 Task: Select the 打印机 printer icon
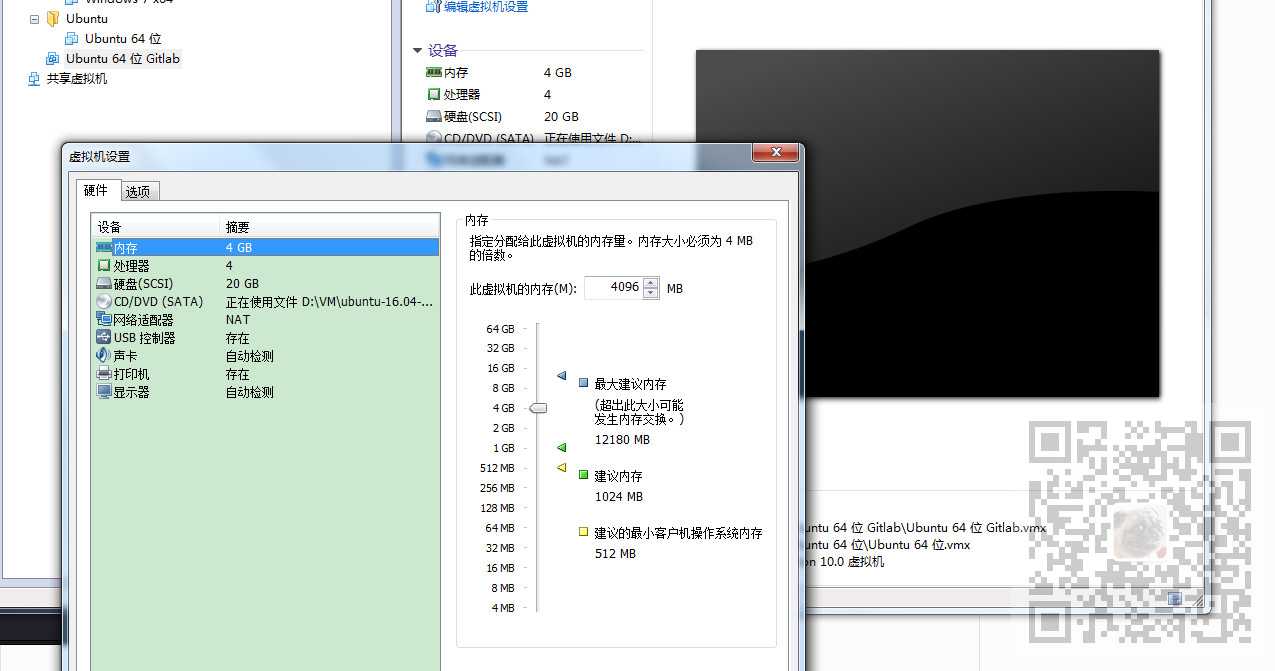pyautogui.click(x=104, y=373)
